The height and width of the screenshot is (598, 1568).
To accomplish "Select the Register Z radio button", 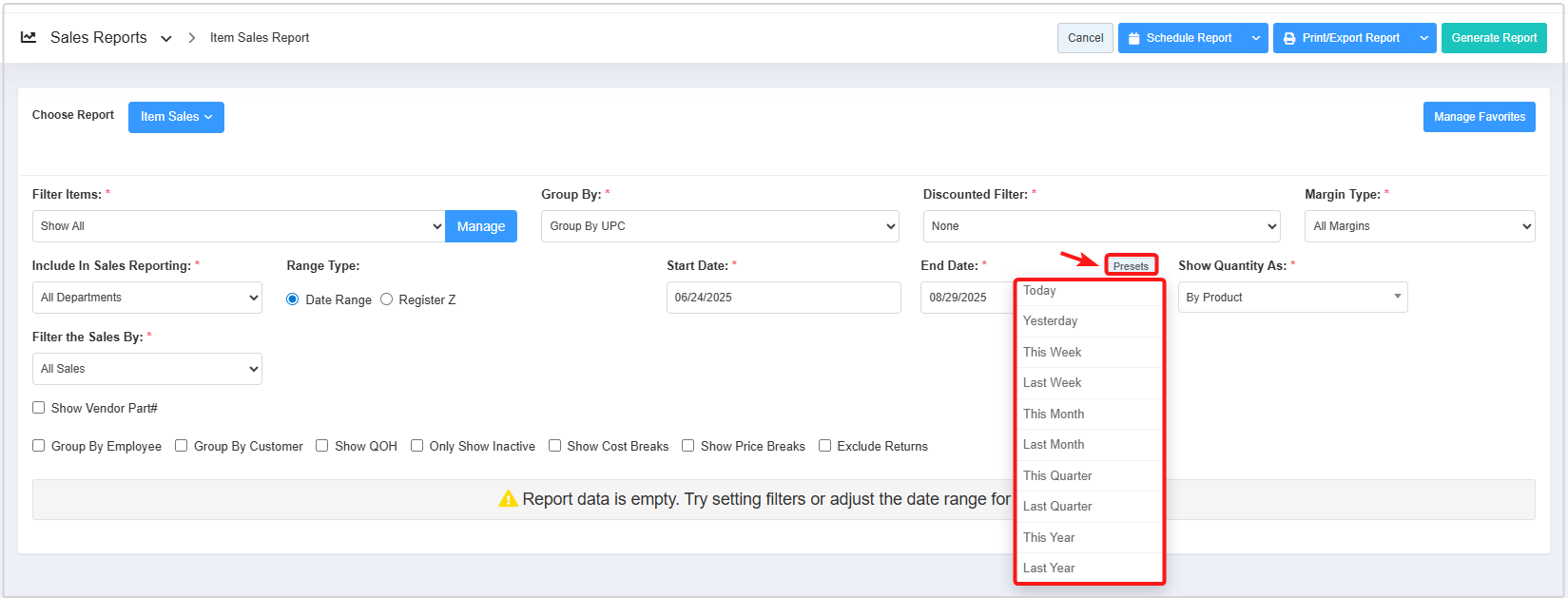I will pos(387,299).
